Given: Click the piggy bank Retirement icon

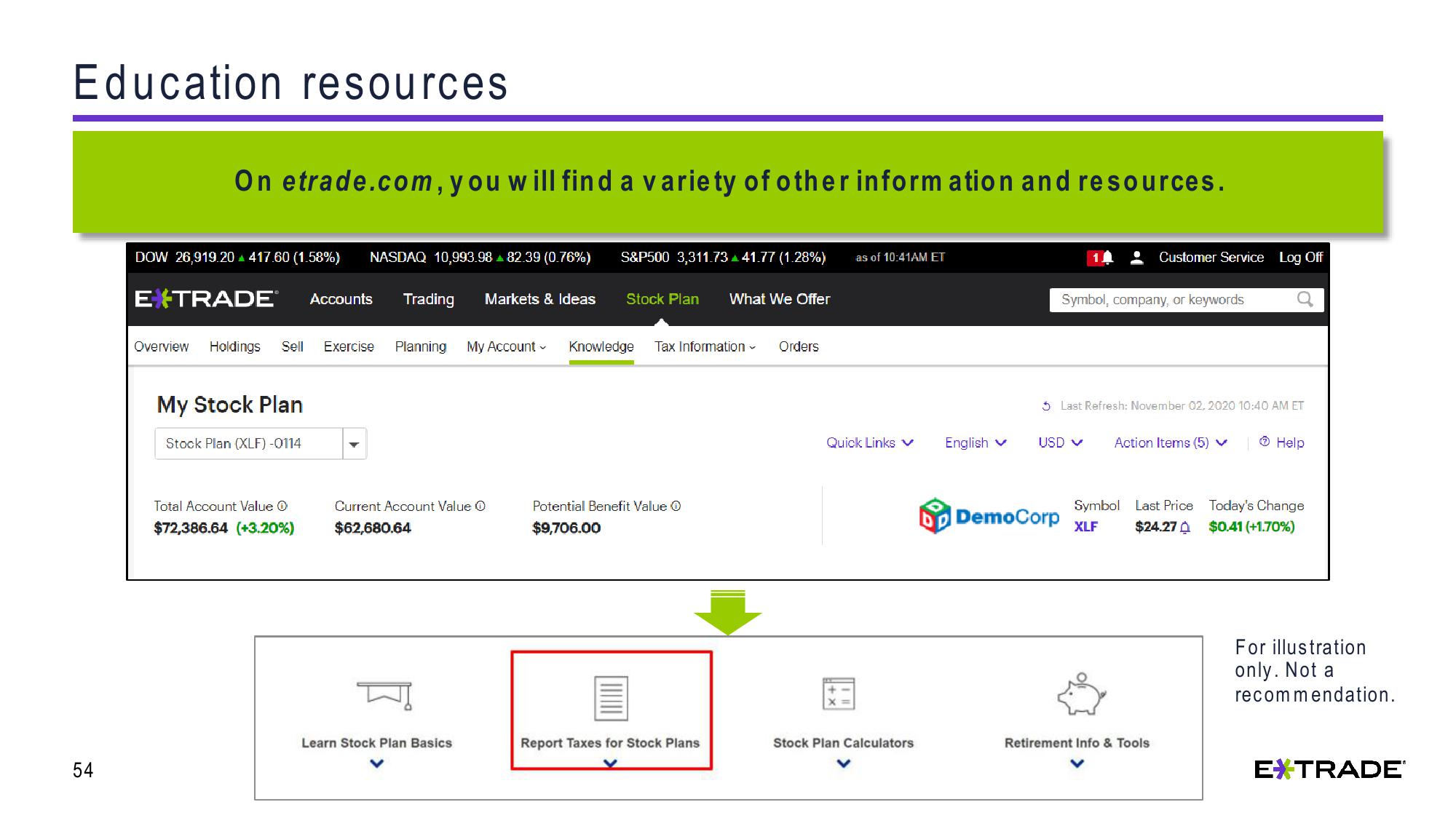Looking at the screenshot, I should pyautogui.click(x=1081, y=694).
